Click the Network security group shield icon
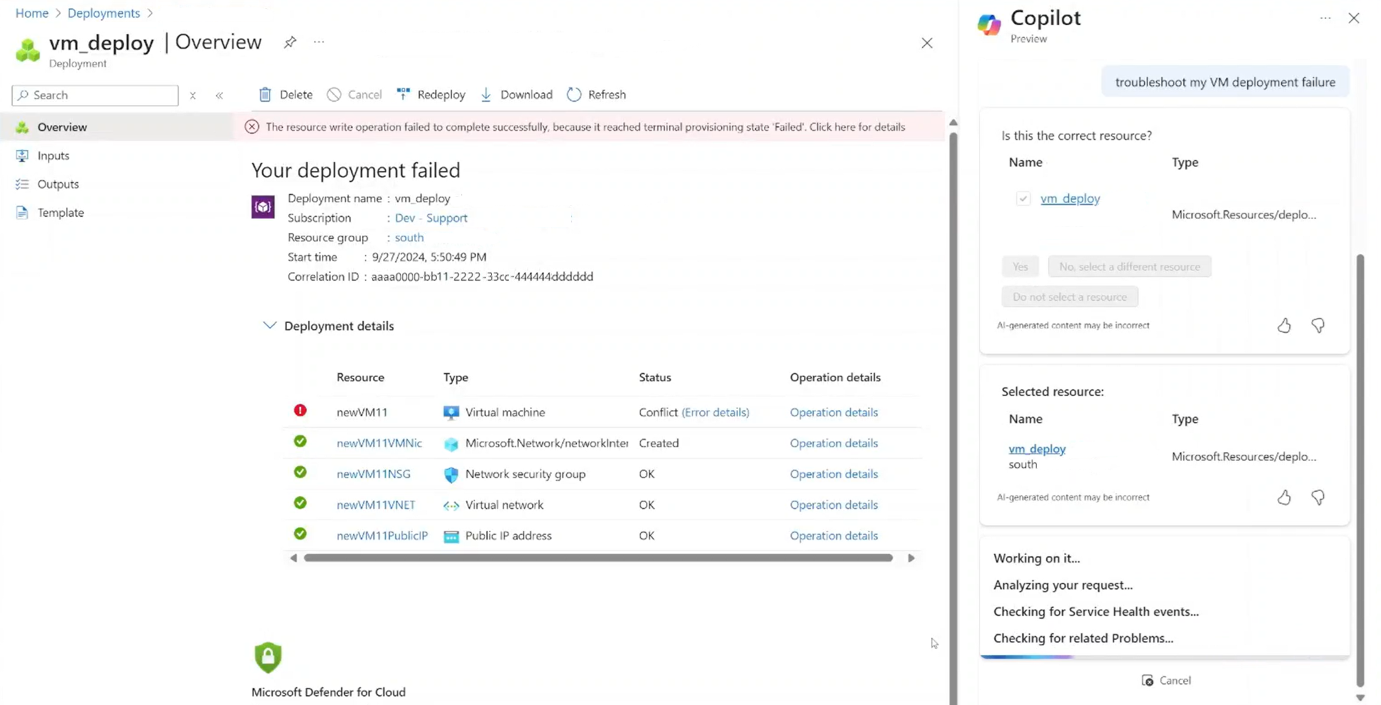The image size is (1381, 705). click(x=451, y=474)
